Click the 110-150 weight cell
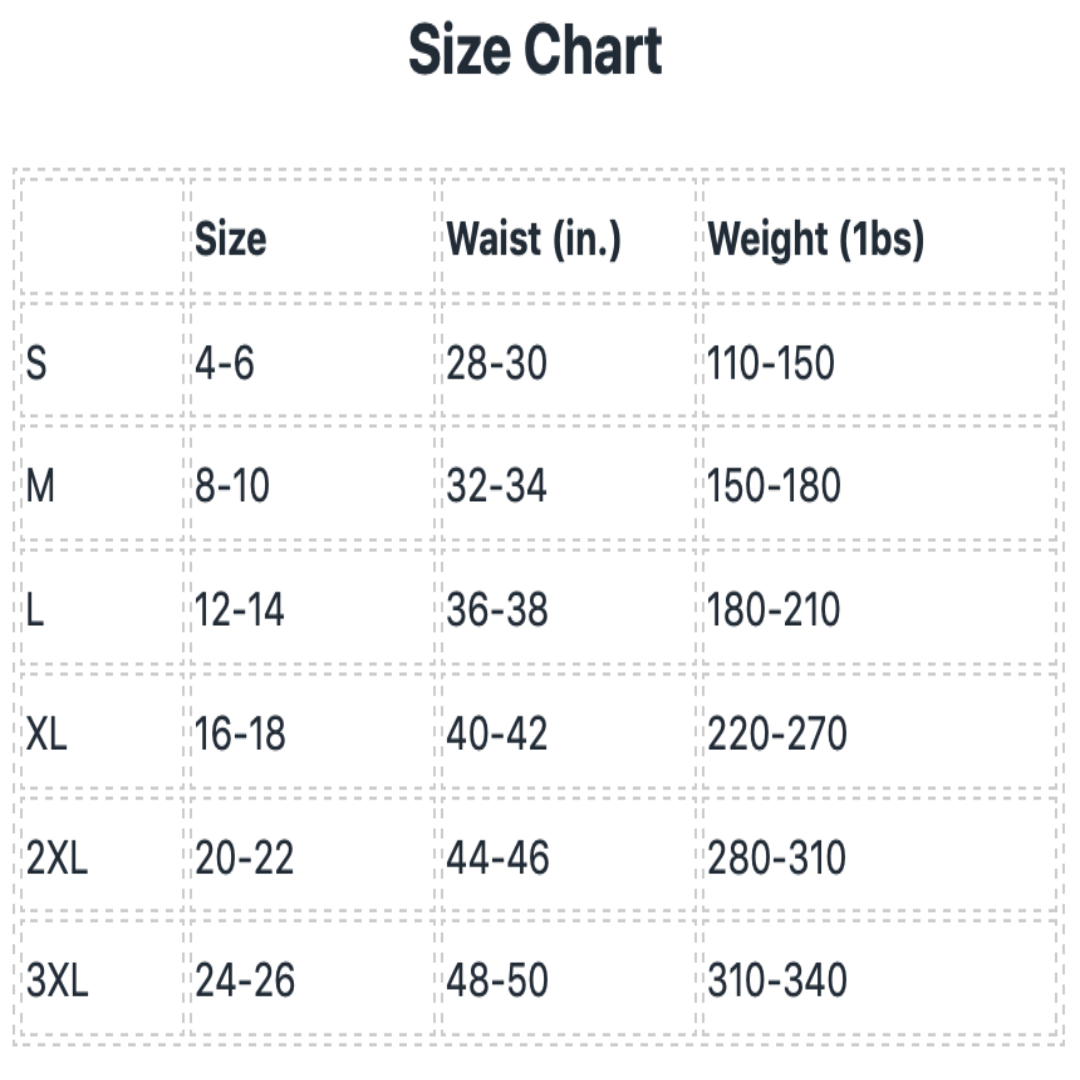Viewport: 1080px width, 1080px height. click(770, 363)
